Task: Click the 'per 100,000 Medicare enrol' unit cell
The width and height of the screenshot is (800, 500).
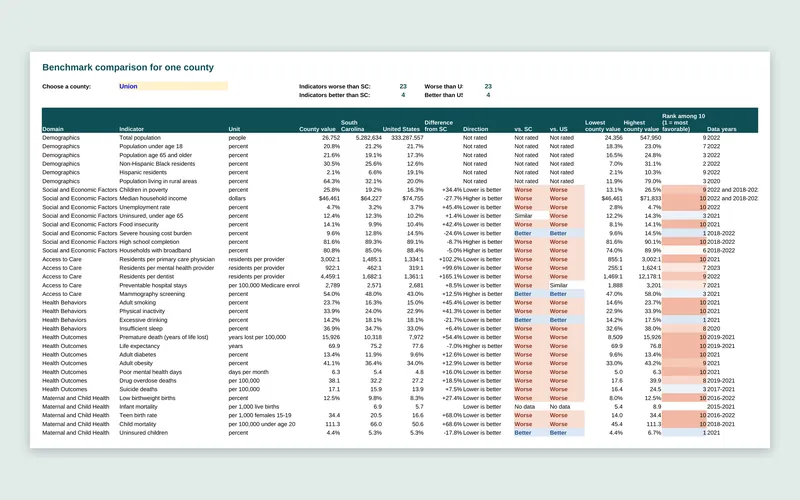Action: tap(264, 285)
